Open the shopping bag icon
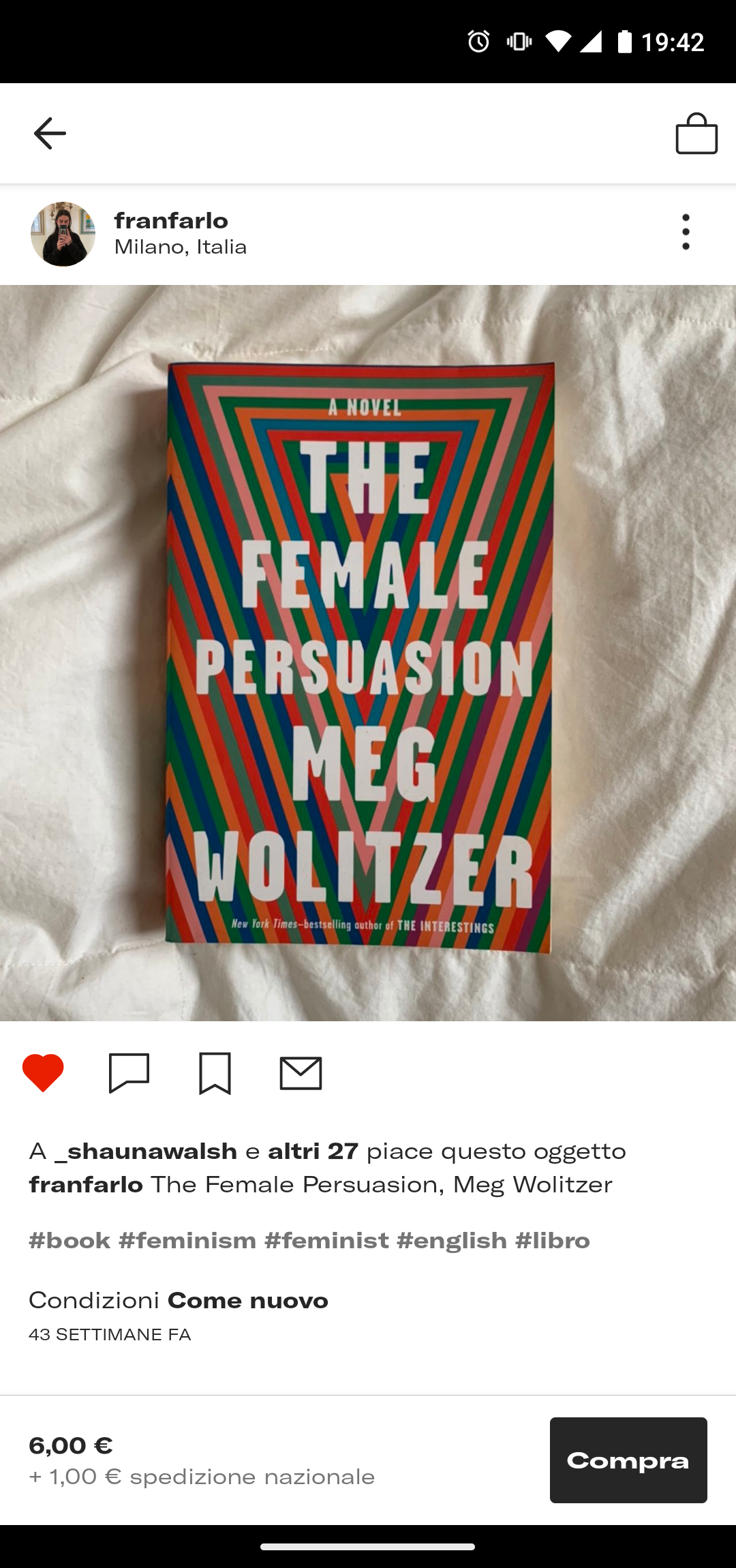The image size is (736, 1568). 696,134
